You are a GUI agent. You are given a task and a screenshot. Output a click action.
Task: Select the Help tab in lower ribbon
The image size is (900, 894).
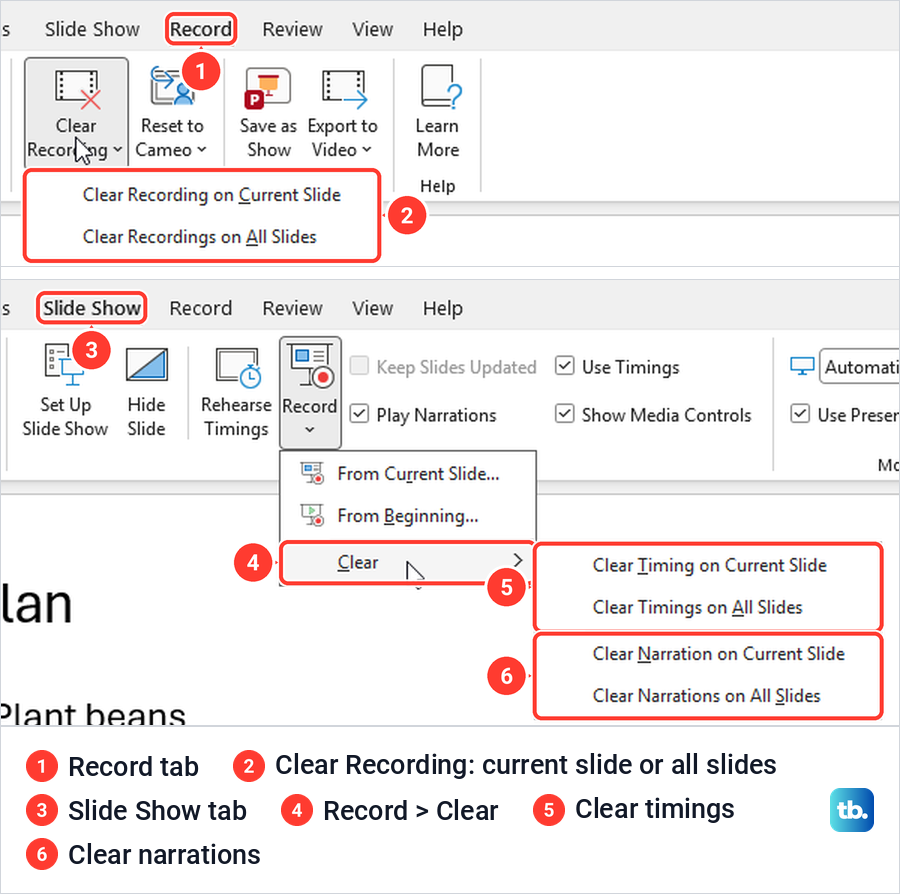point(443,308)
